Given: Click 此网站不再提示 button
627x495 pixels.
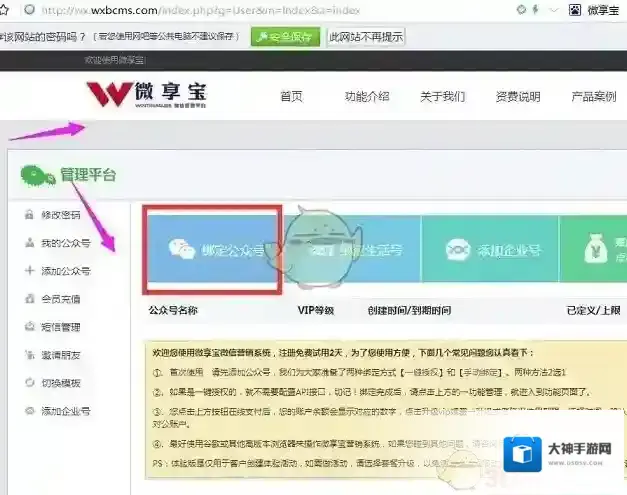Looking at the screenshot, I should 366,37.
